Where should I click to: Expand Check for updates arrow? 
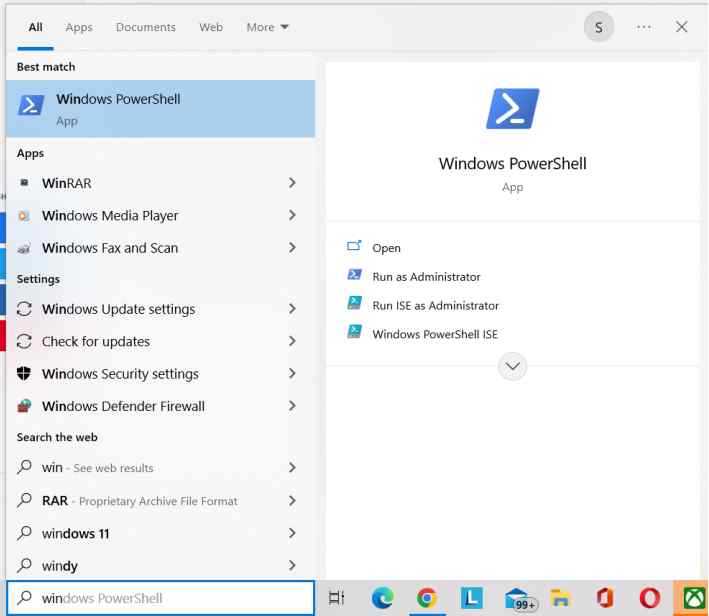pyautogui.click(x=292, y=341)
